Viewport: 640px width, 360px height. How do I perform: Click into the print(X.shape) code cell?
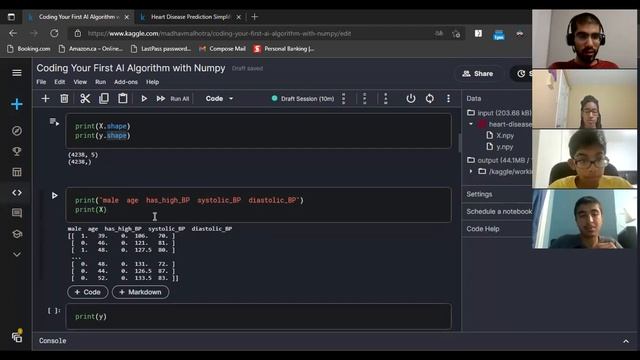pos(258,131)
